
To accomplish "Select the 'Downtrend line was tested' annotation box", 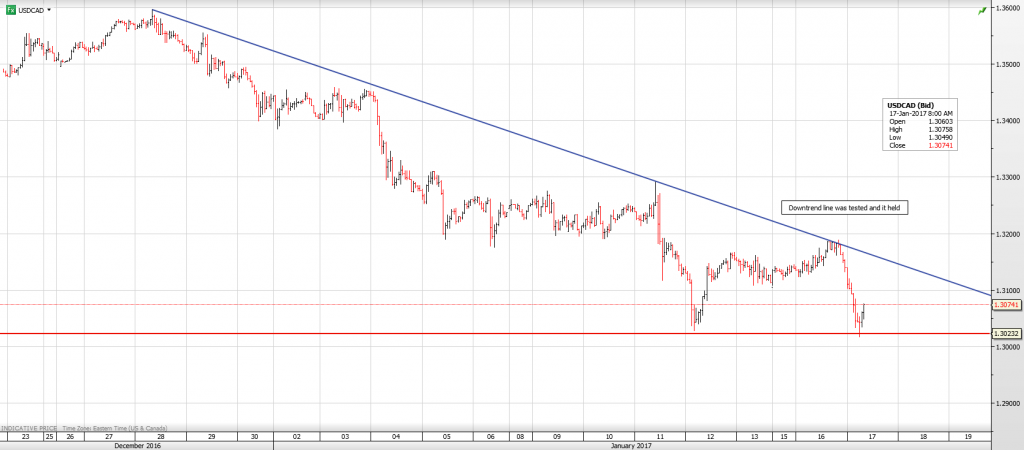I will pyautogui.click(x=845, y=208).
